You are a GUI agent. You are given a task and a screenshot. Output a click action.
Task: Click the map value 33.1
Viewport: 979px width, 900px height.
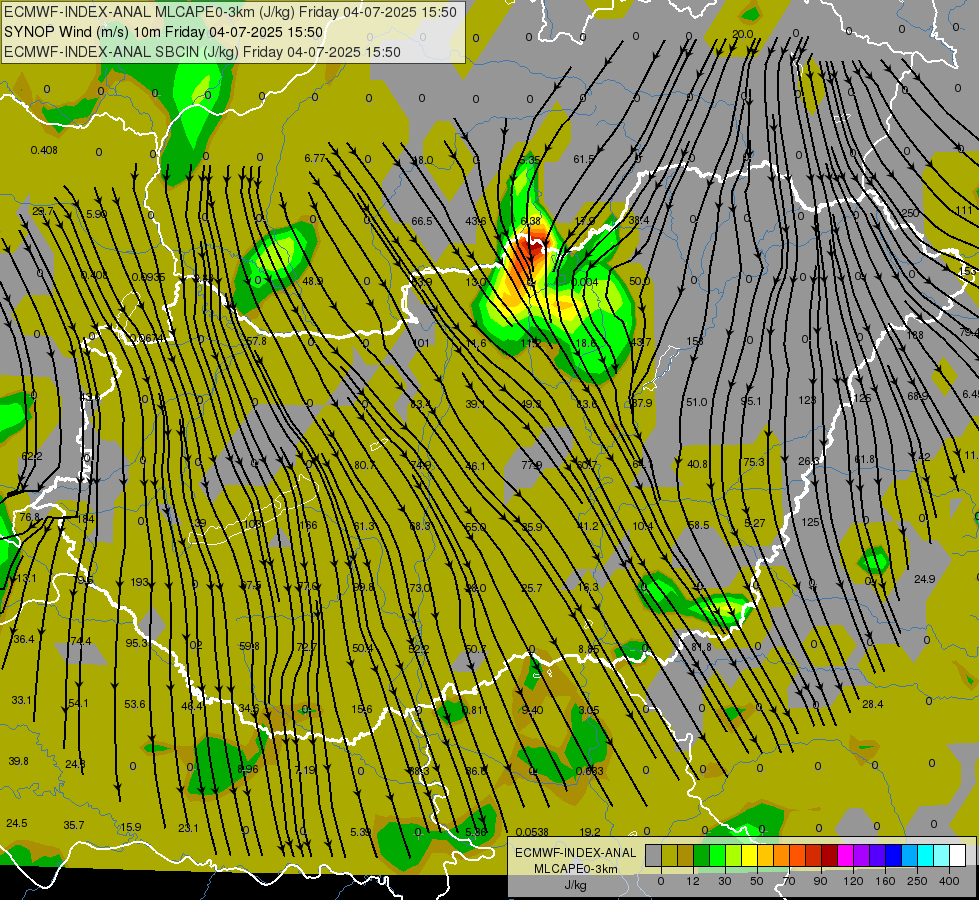point(21,701)
